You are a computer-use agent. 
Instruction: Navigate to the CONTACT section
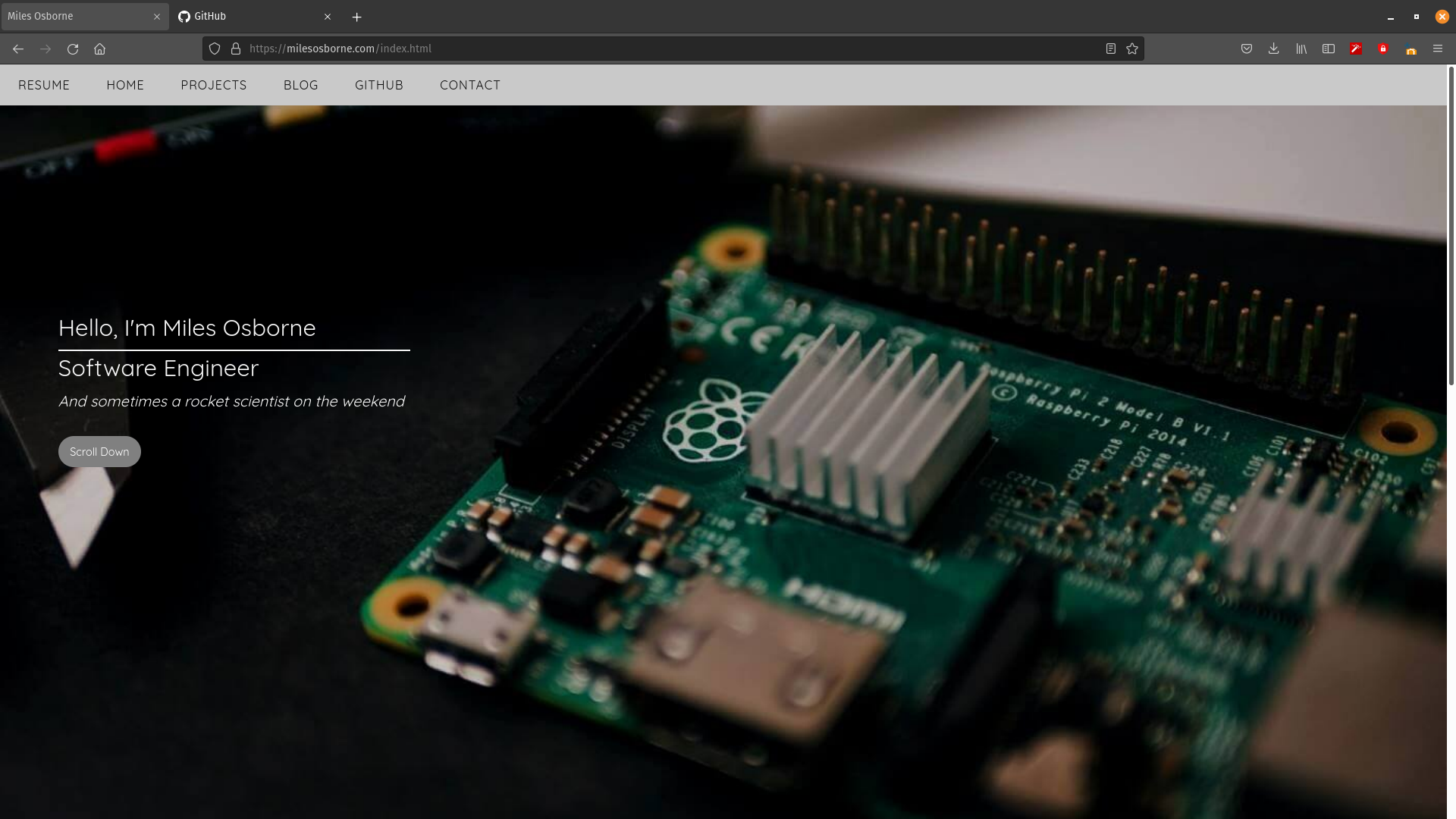click(x=470, y=85)
